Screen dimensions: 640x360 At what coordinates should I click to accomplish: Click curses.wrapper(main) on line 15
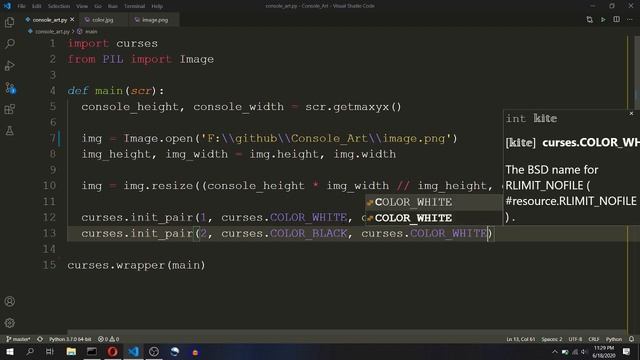[136, 265]
